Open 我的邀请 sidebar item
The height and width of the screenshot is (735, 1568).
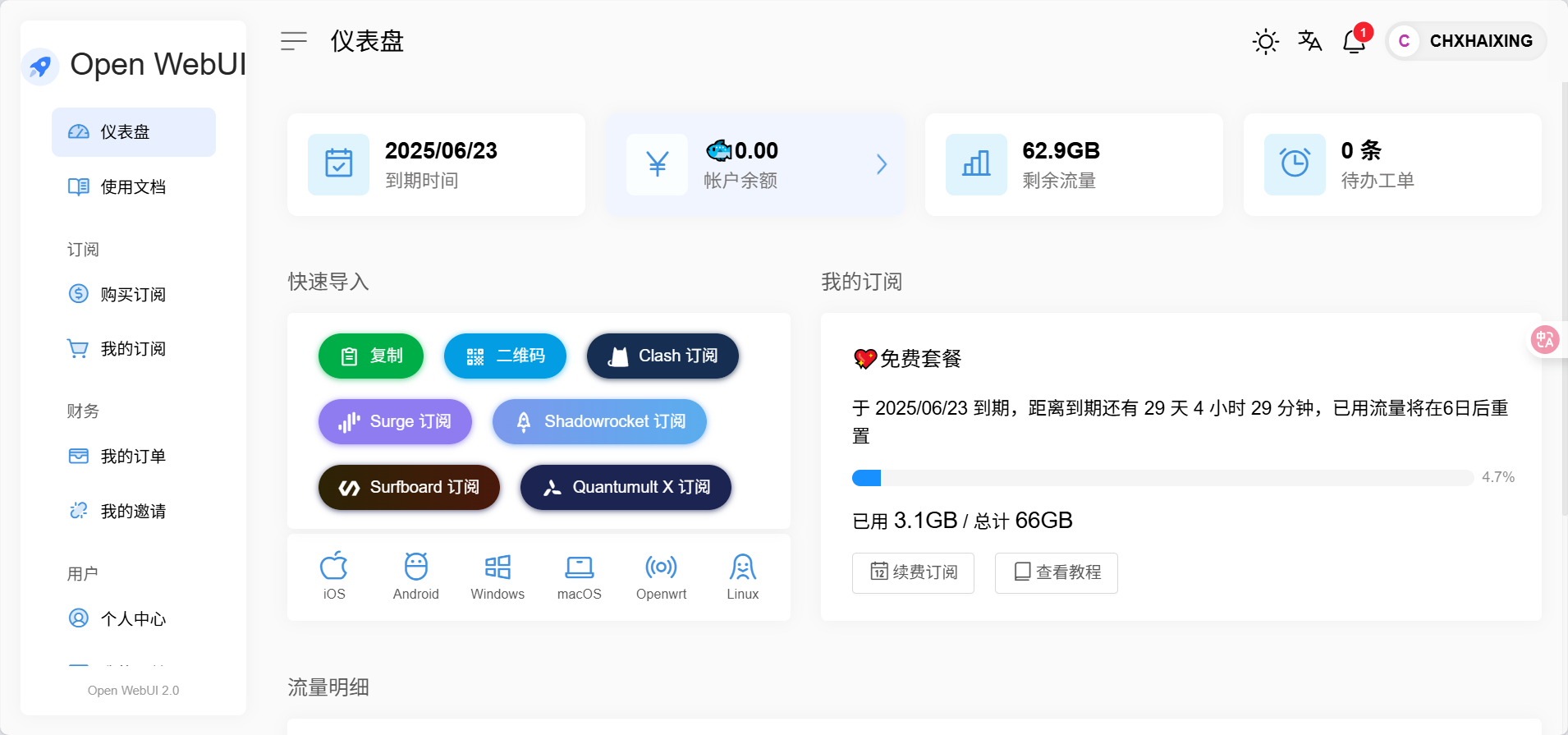click(134, 512)
